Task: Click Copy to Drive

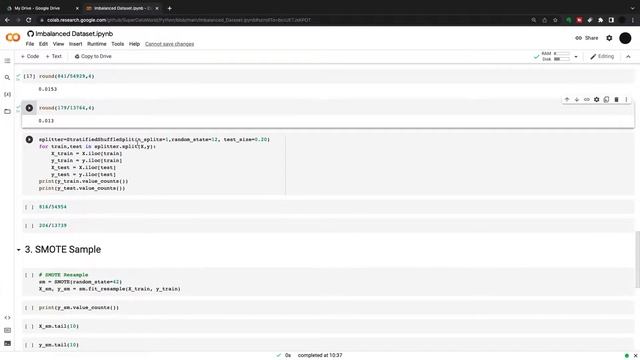Action: point(93,56)
